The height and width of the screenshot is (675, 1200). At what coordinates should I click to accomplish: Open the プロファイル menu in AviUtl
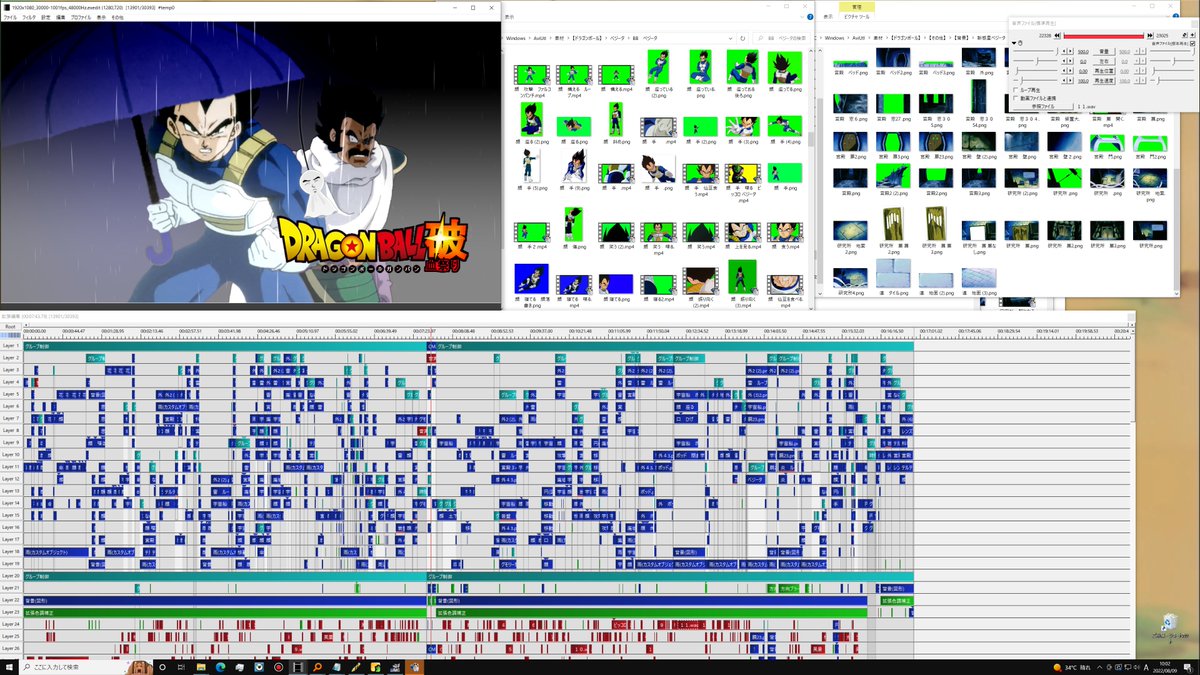pos(81,17)
